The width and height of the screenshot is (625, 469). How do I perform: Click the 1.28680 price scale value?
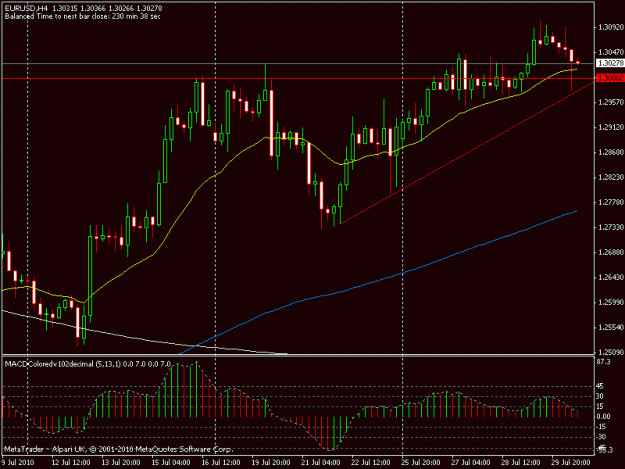tap(610, 153)
